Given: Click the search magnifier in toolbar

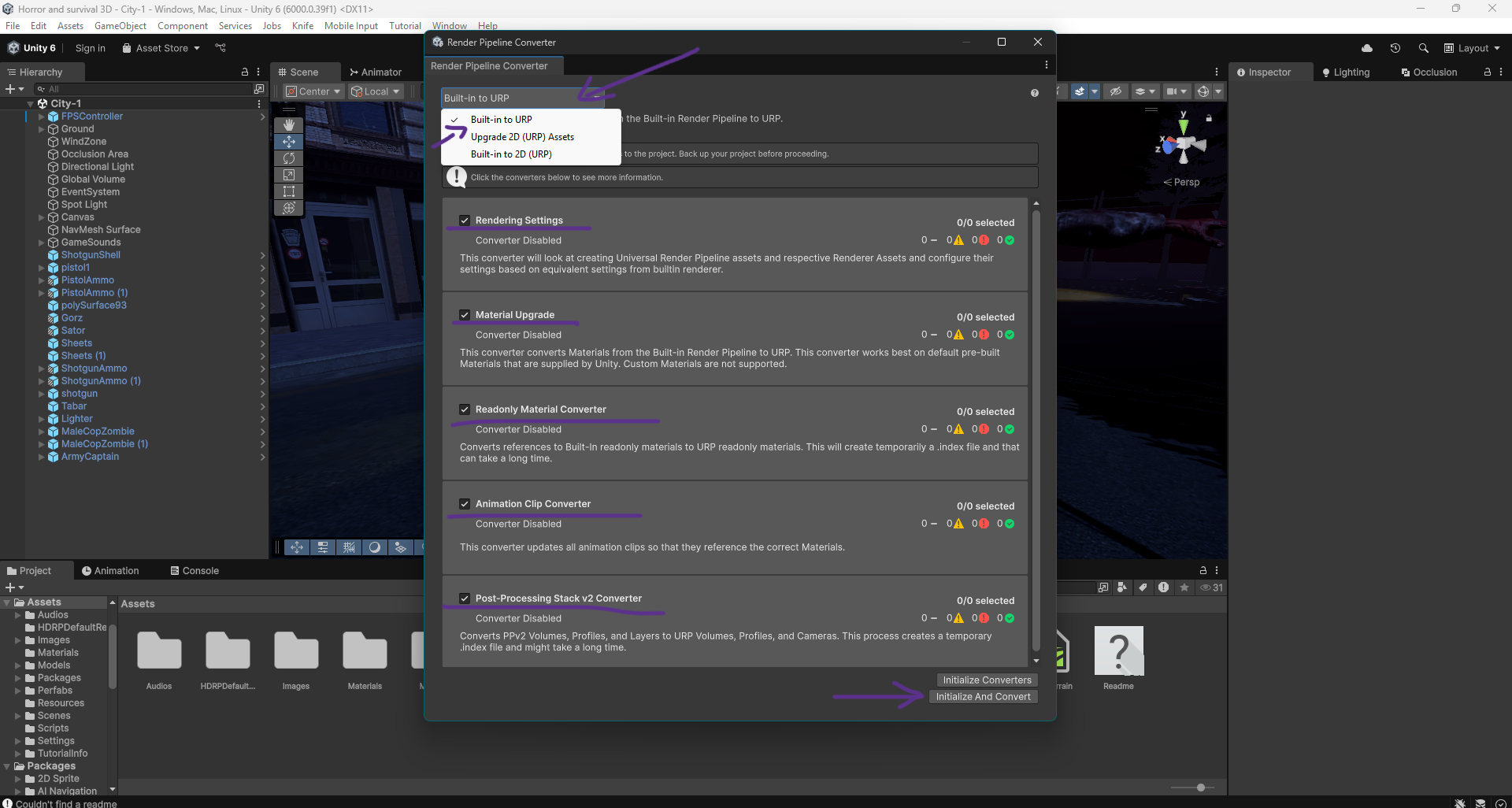Looking at the screenshot, I should pyautogui.click(x=1423, y=48).
